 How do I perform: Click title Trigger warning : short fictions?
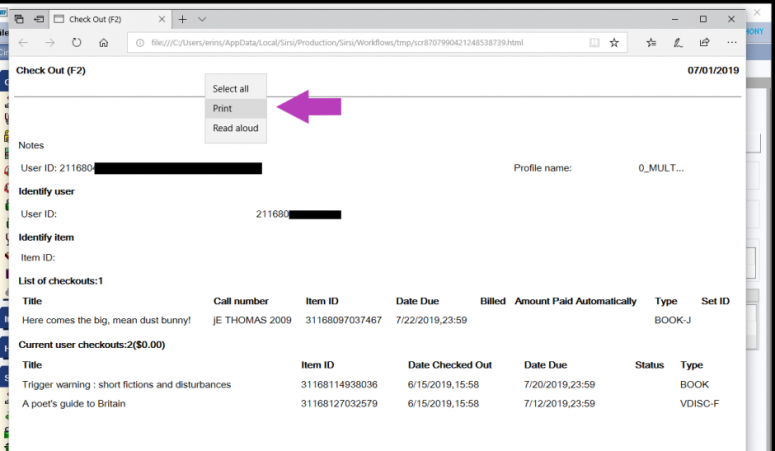coord(127,385)
